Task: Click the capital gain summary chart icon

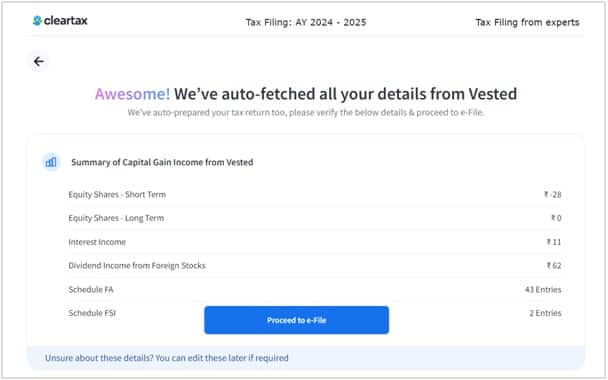Action: point(51,162)
